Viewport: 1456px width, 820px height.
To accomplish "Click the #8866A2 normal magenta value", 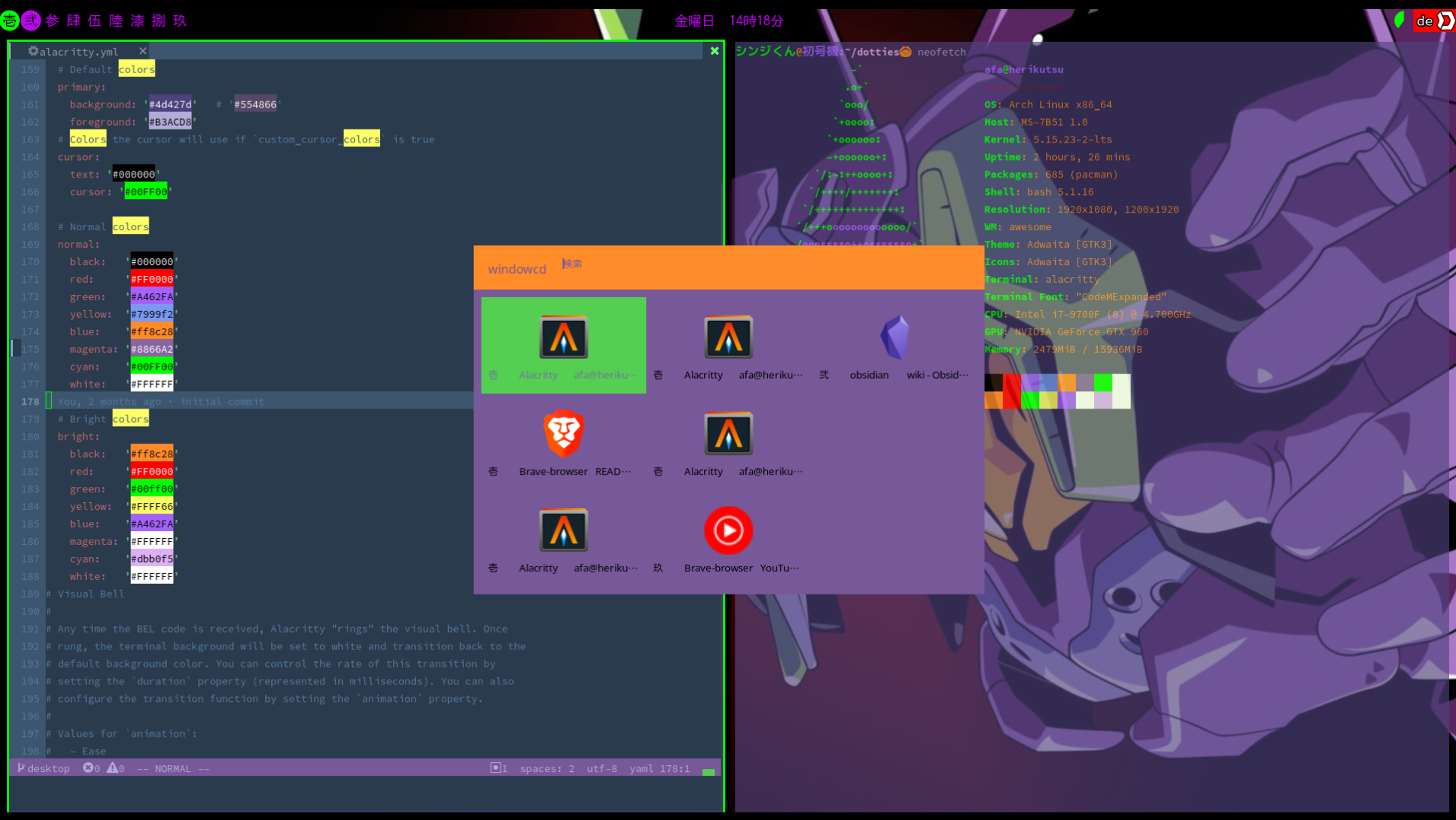I will [152, 349].
